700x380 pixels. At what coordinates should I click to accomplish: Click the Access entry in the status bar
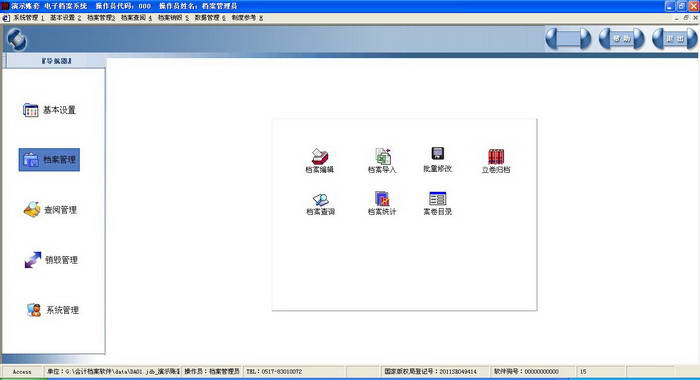click(22, 372)
